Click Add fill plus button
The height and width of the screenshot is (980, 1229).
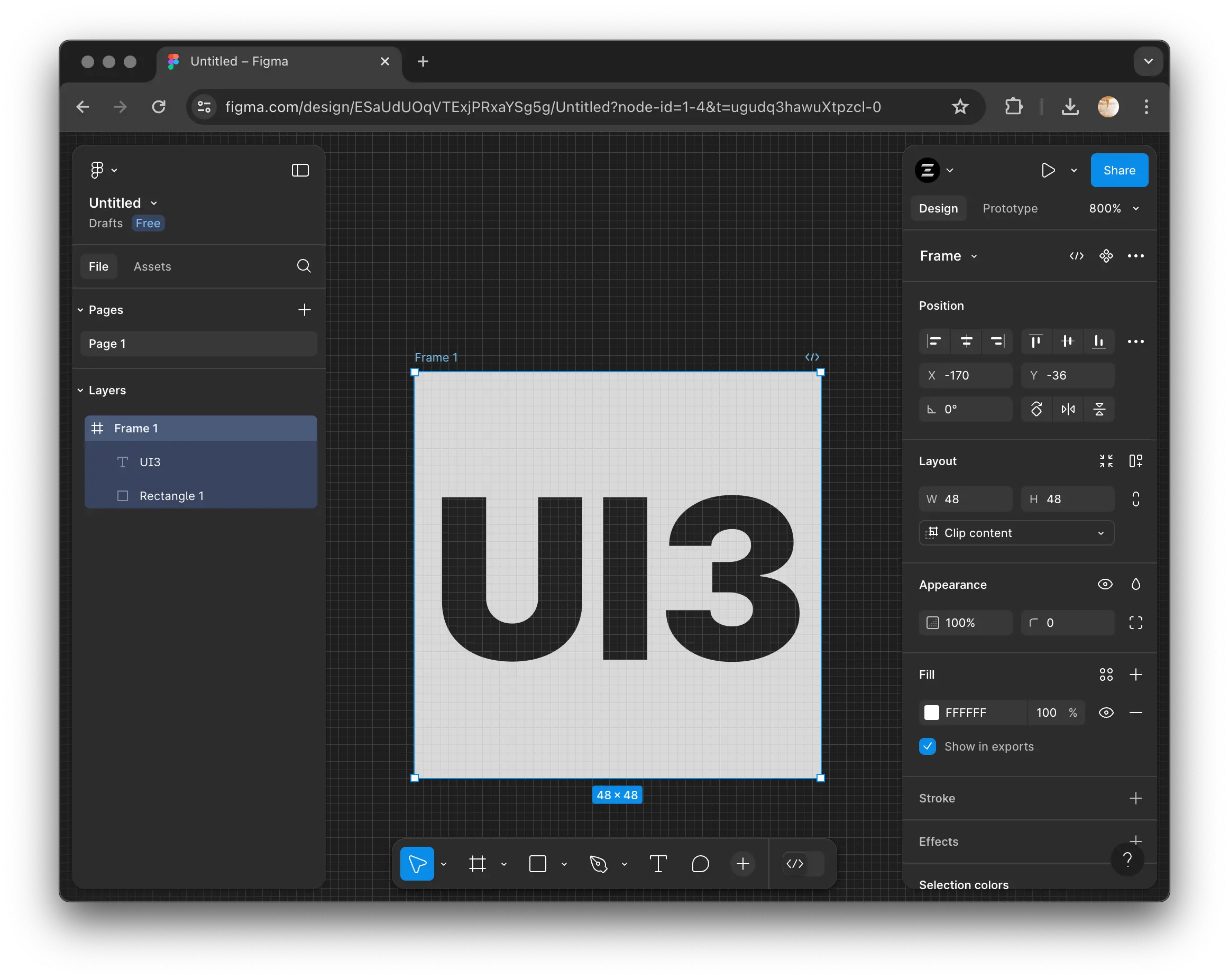coord(1136,674)
